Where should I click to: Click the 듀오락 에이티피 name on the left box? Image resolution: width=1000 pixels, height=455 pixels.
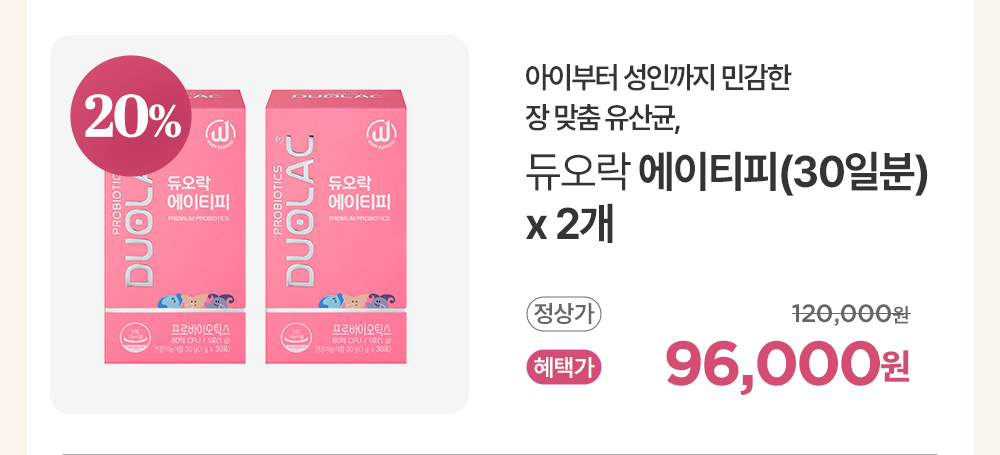click(198, 191)
